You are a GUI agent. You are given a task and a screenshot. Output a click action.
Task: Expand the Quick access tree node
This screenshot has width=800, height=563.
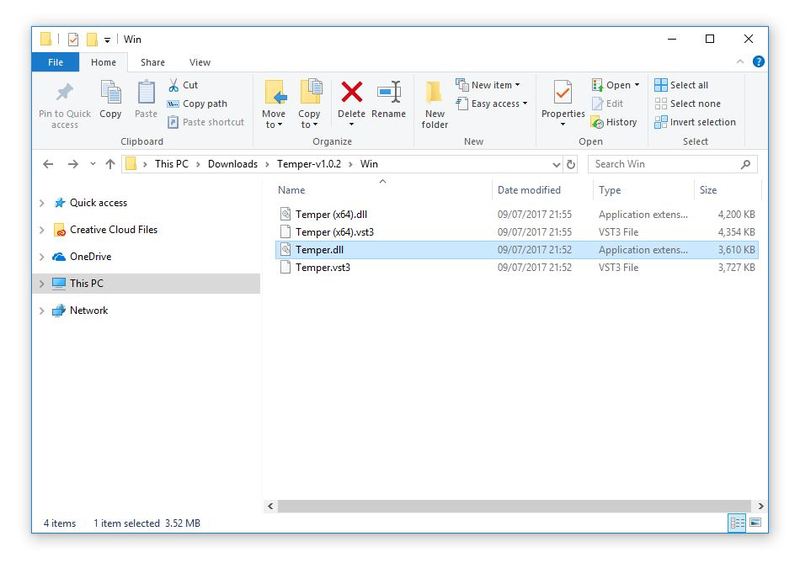point(41,203)
